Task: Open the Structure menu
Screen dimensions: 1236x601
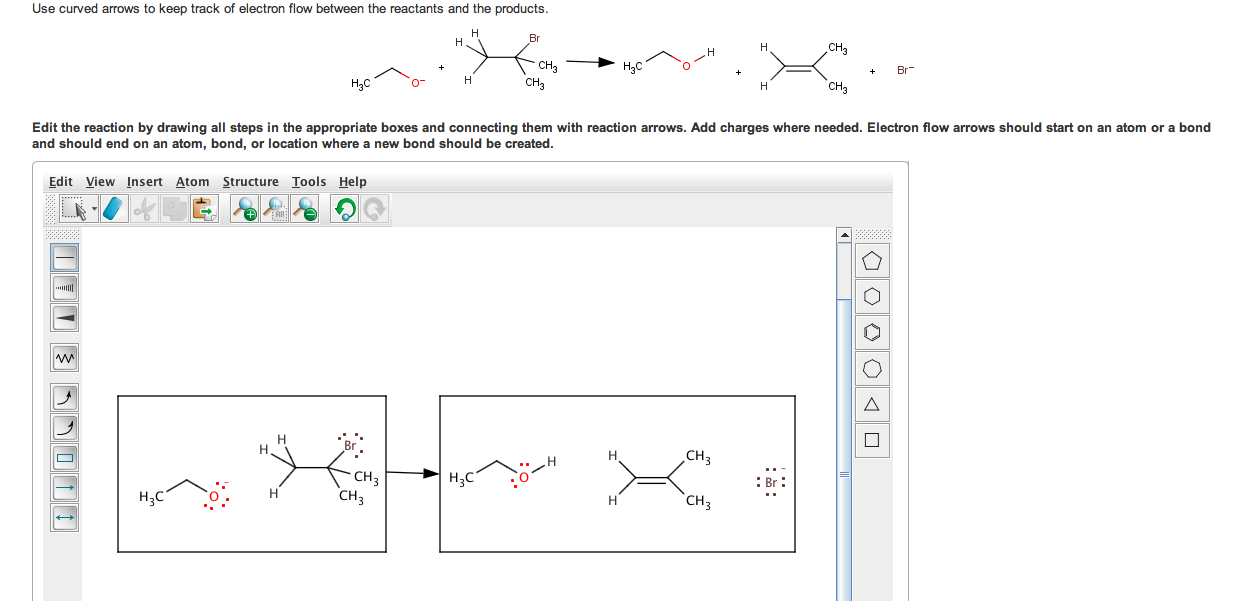Action: click(250, 181)
